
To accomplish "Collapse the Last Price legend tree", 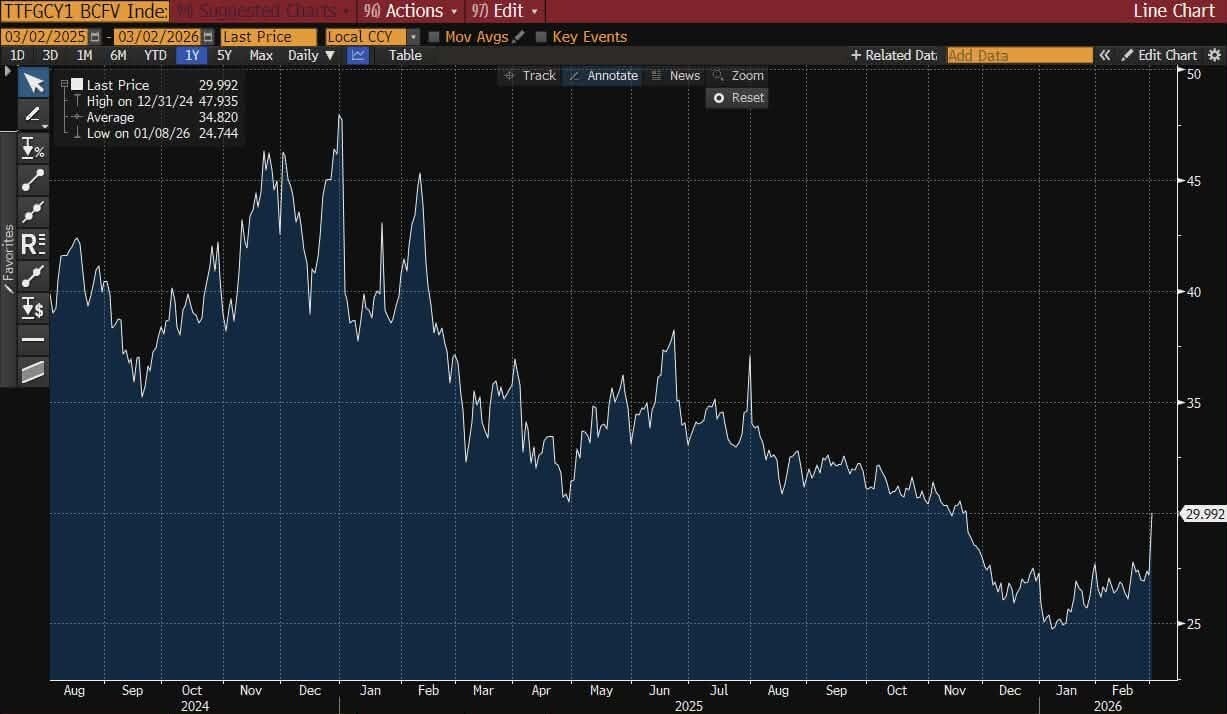I will click(65, 85).
